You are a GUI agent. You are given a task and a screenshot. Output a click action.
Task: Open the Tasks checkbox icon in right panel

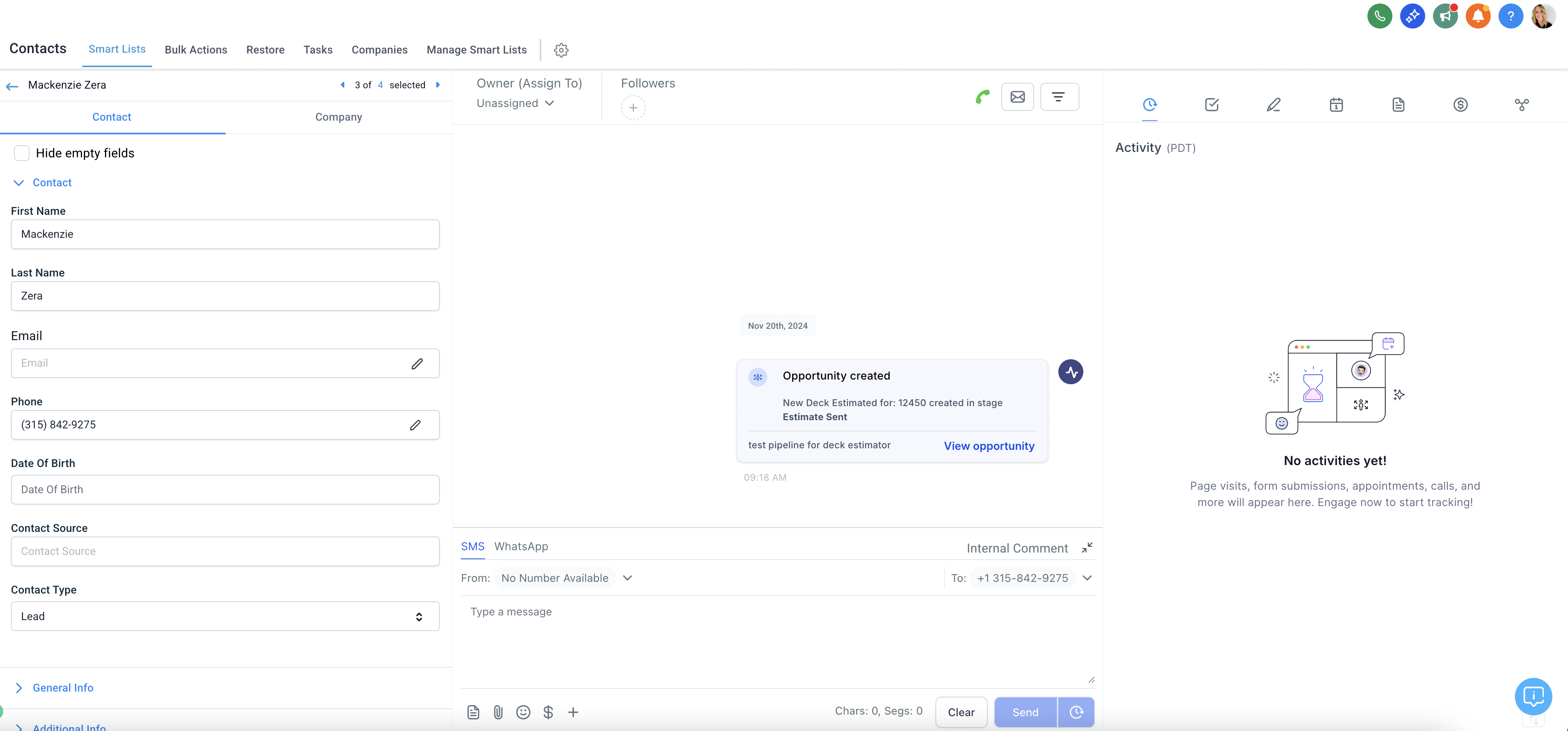pos(1211,105)
